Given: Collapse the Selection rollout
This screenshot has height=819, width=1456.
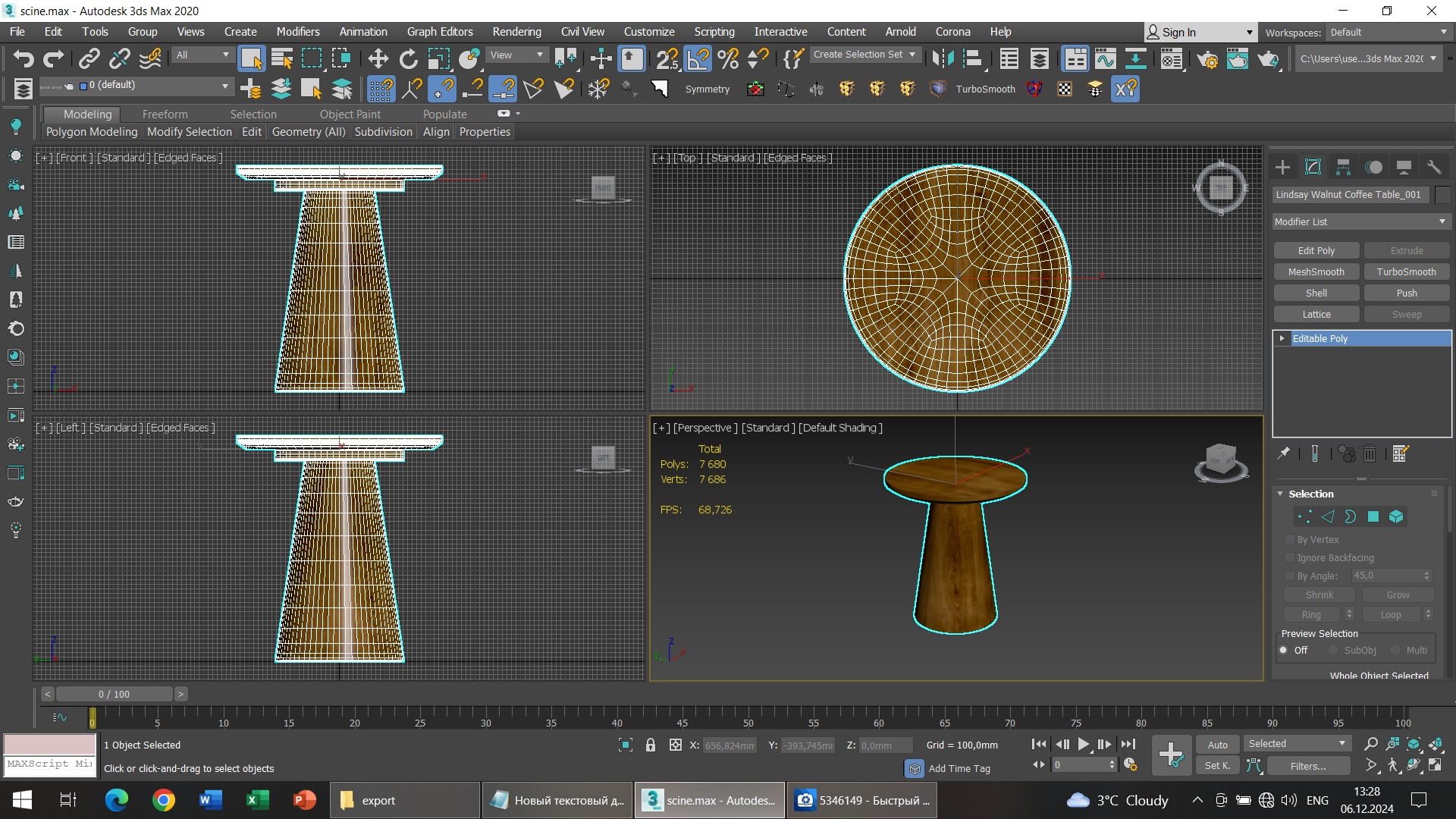Looking at the screenshot, I should (x=1280, y=494).
